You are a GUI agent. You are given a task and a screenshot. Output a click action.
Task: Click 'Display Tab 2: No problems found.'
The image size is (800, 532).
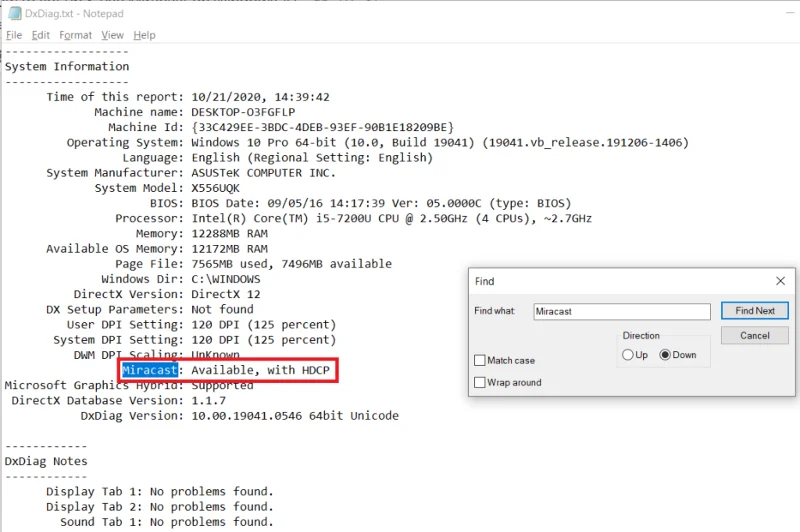(160, 506)
